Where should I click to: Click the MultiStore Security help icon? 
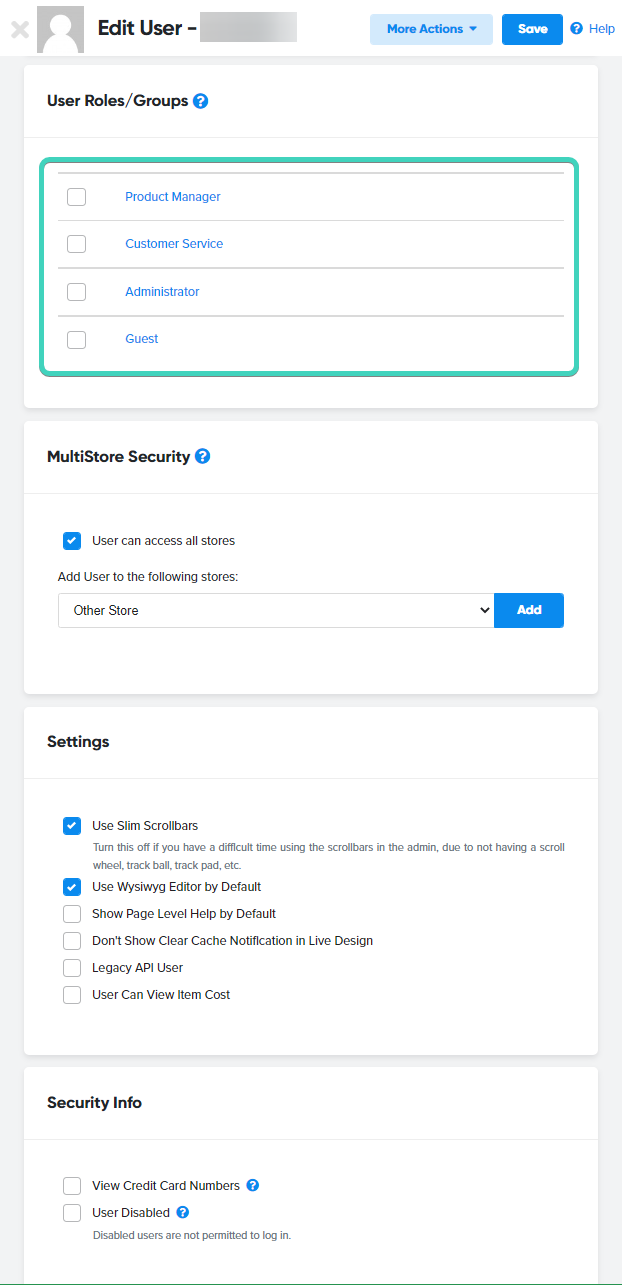coord(203,456)
